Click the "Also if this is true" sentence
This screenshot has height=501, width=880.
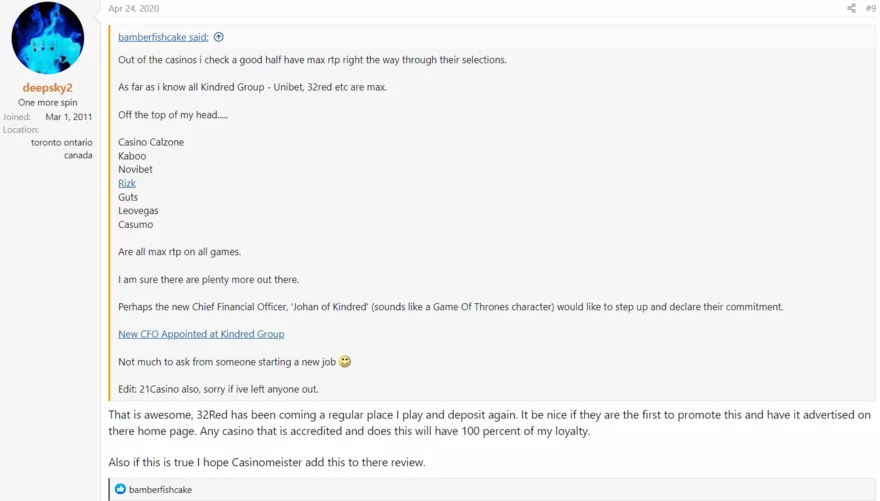(x=267, y=462)
